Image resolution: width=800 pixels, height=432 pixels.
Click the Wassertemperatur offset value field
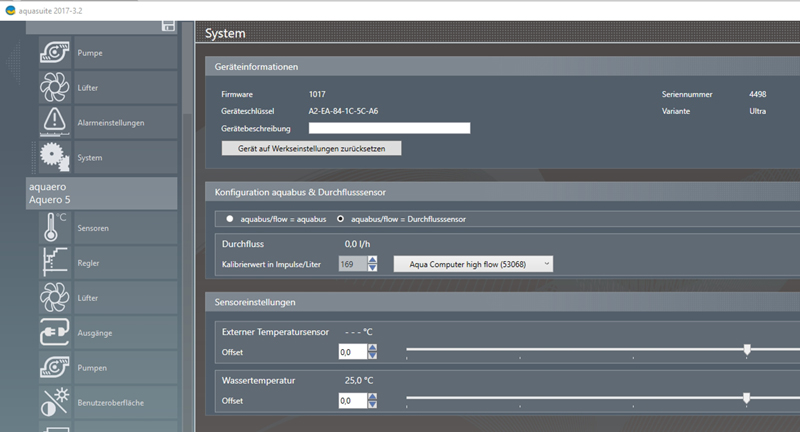coord(351,400)
